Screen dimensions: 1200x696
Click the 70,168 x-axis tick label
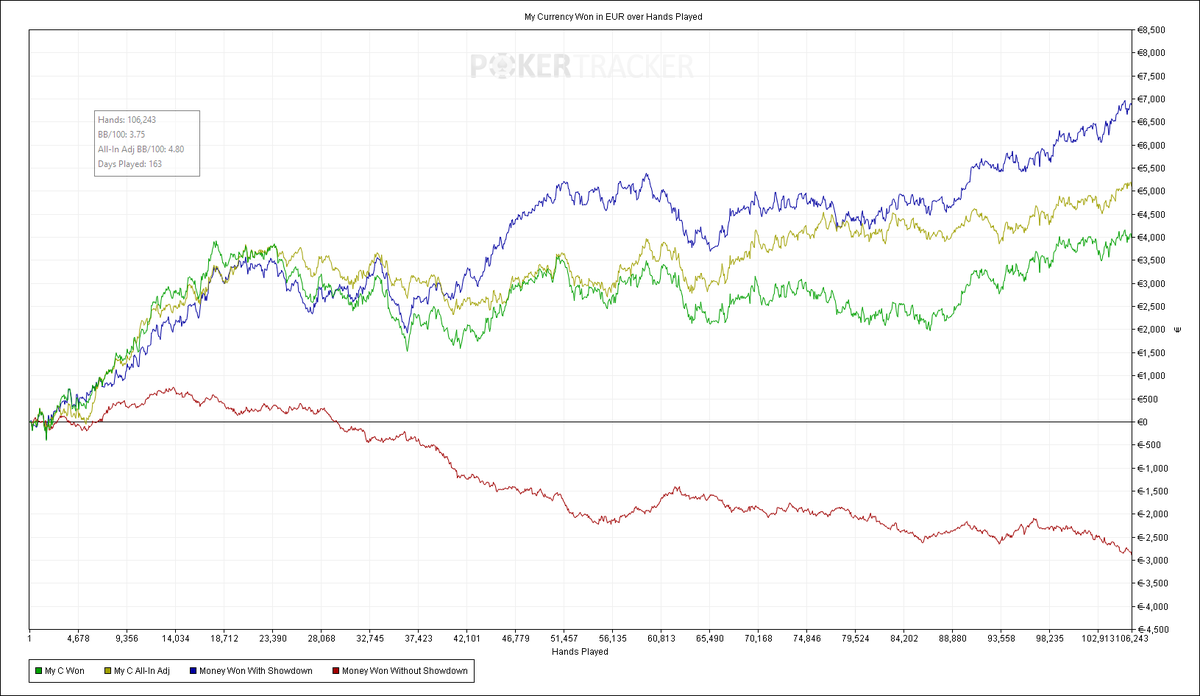click(758, 637)
